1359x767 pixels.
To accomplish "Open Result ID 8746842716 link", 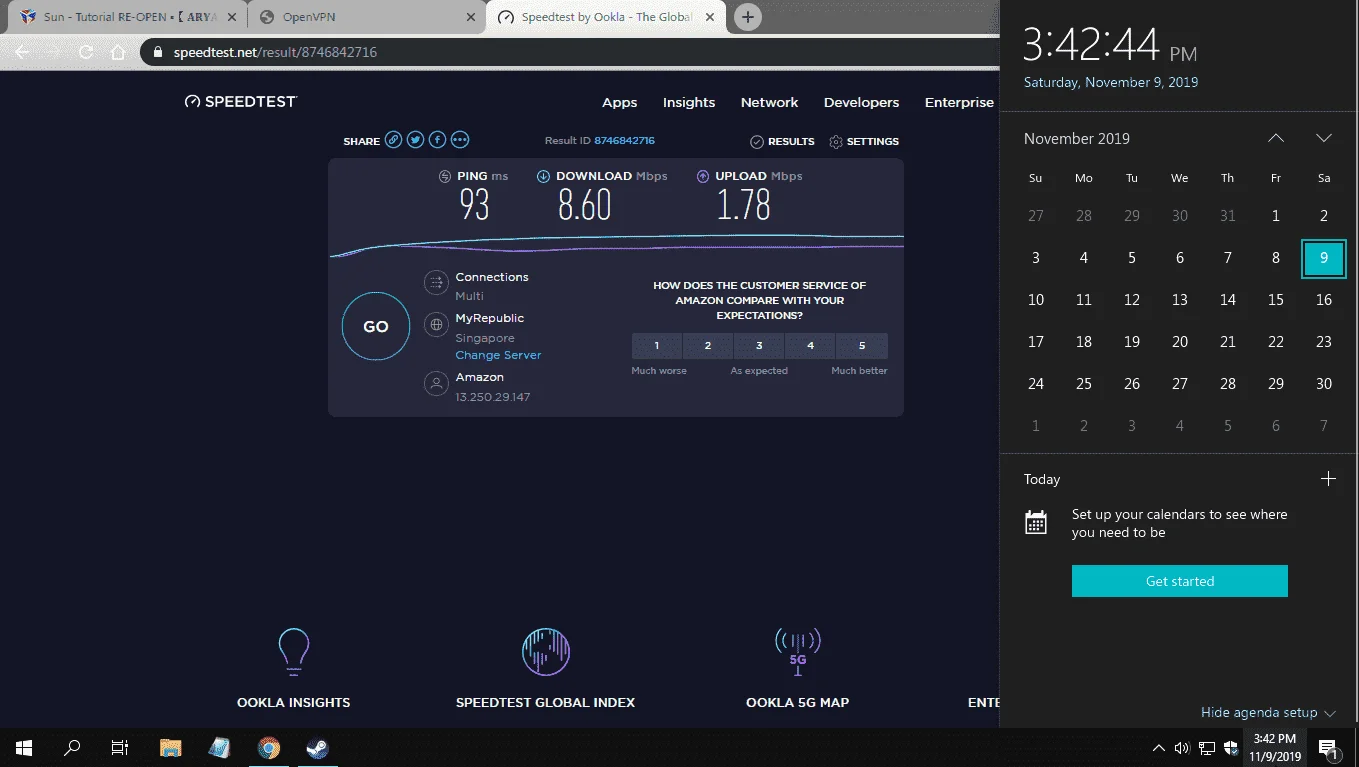I will click(x=624, y=141).
